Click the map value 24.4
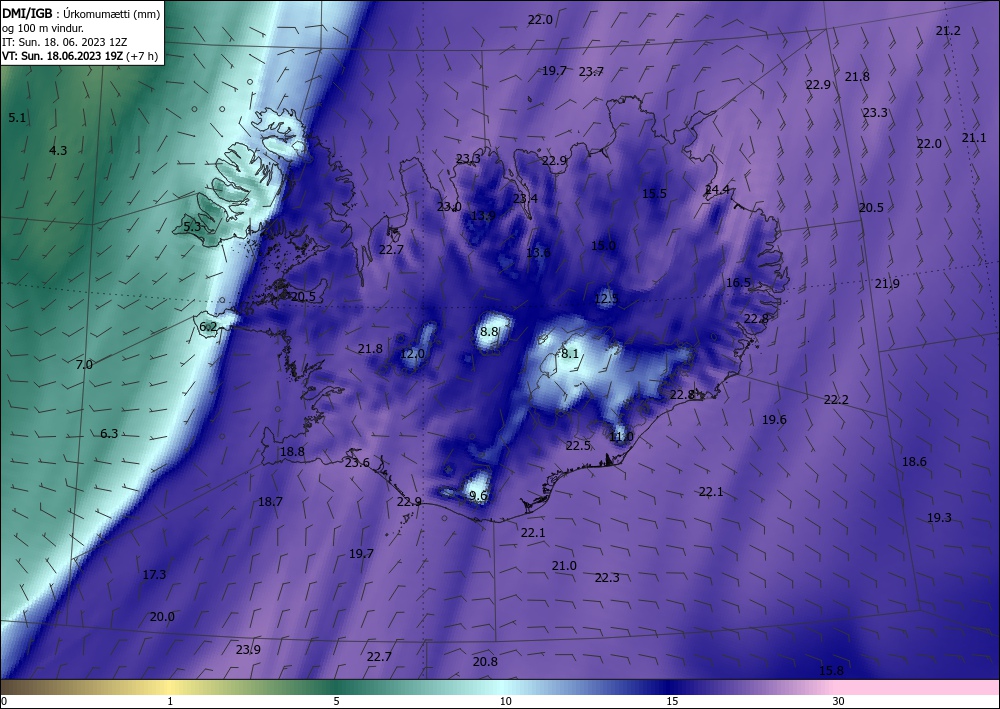 [x=717, y=189]
